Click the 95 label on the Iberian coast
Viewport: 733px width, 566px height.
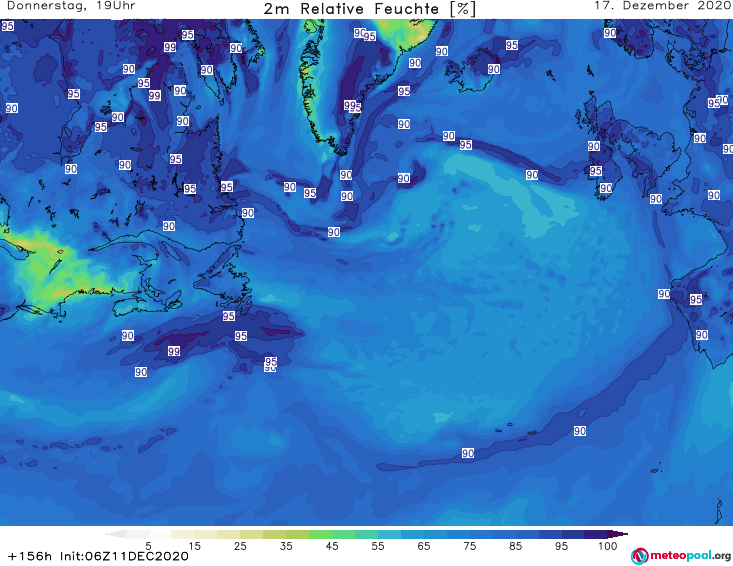[x=696, y=300]
